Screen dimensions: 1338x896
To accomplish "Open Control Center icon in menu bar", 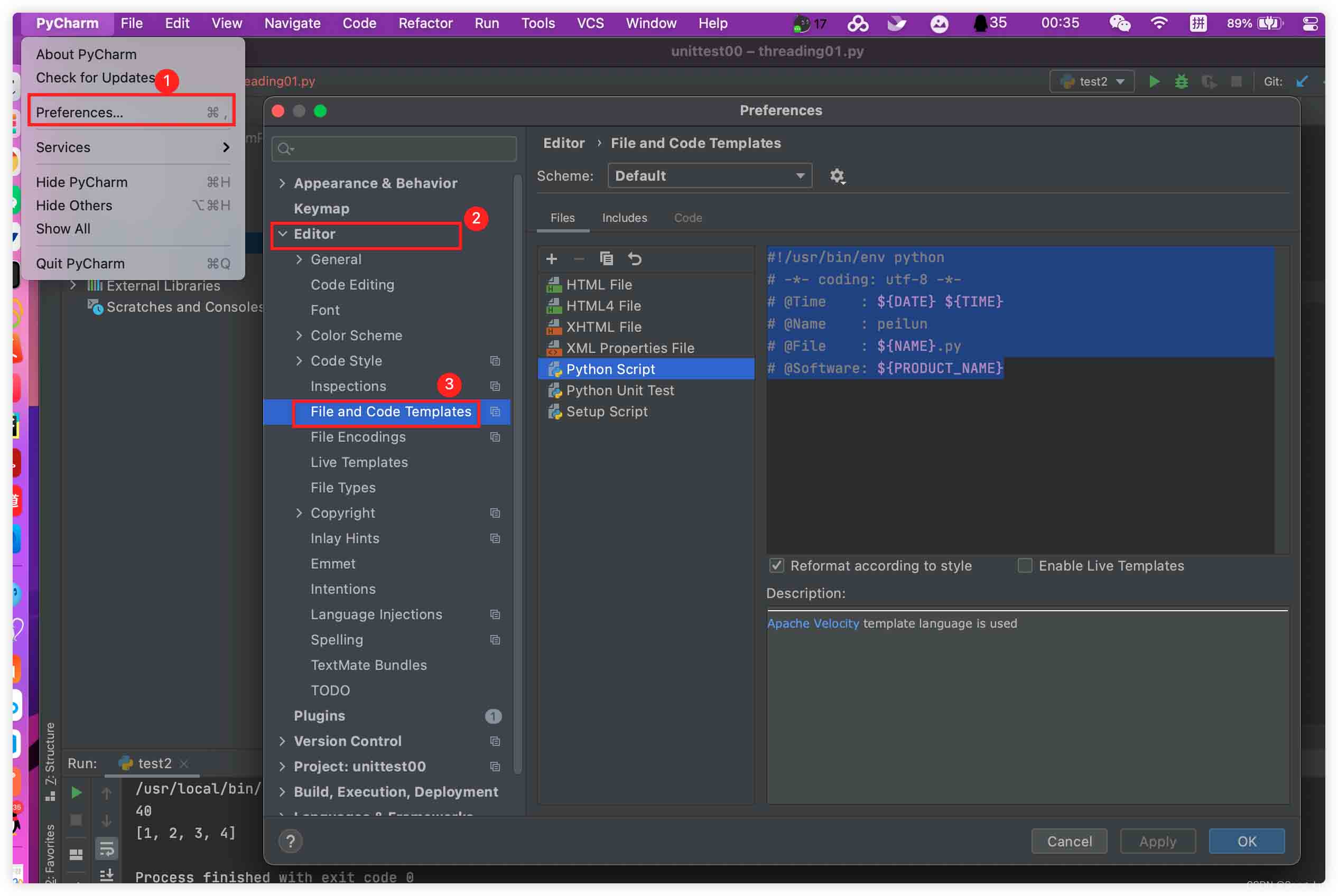I will 1310,23.
